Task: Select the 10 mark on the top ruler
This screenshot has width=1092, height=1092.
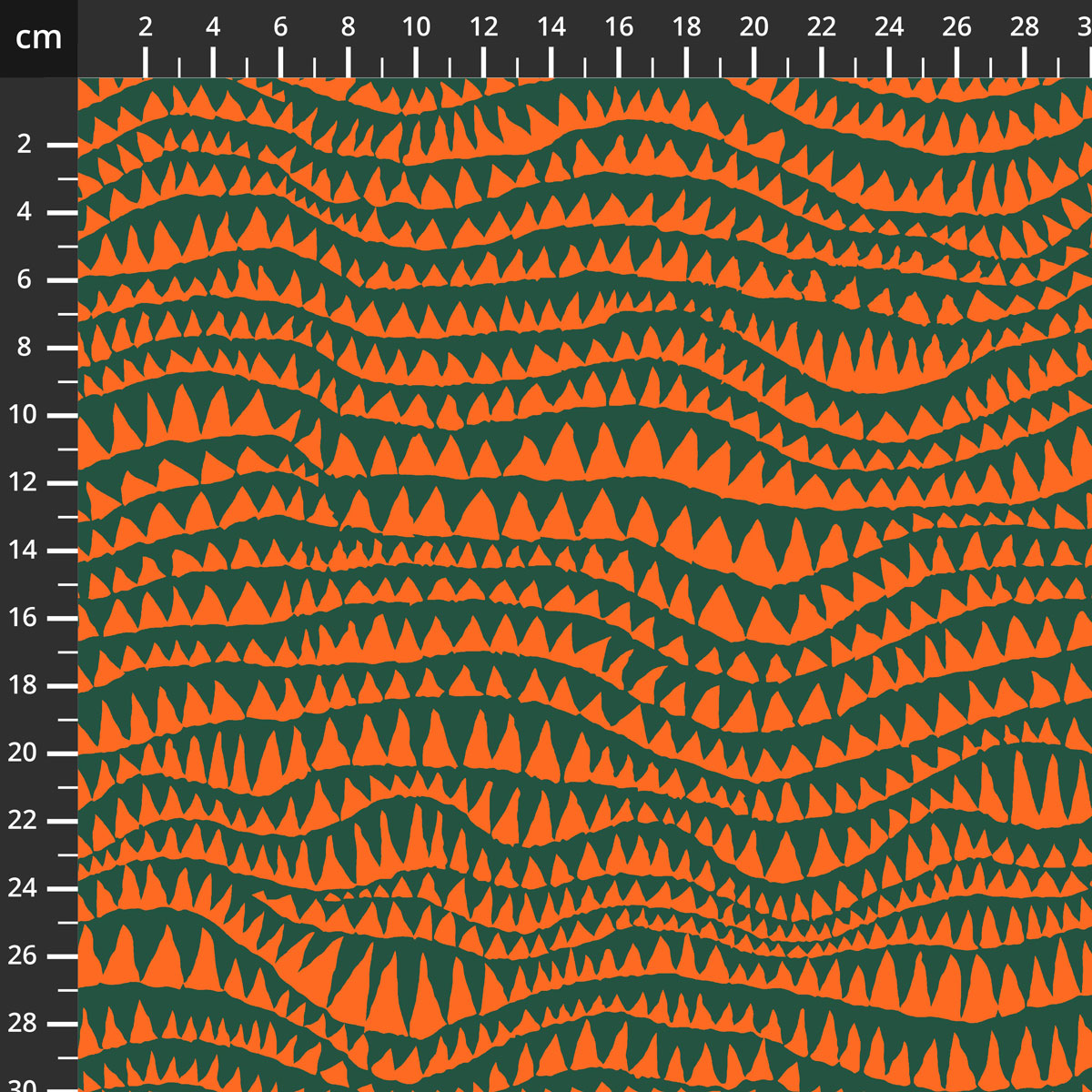Action: tap(416, 27)
